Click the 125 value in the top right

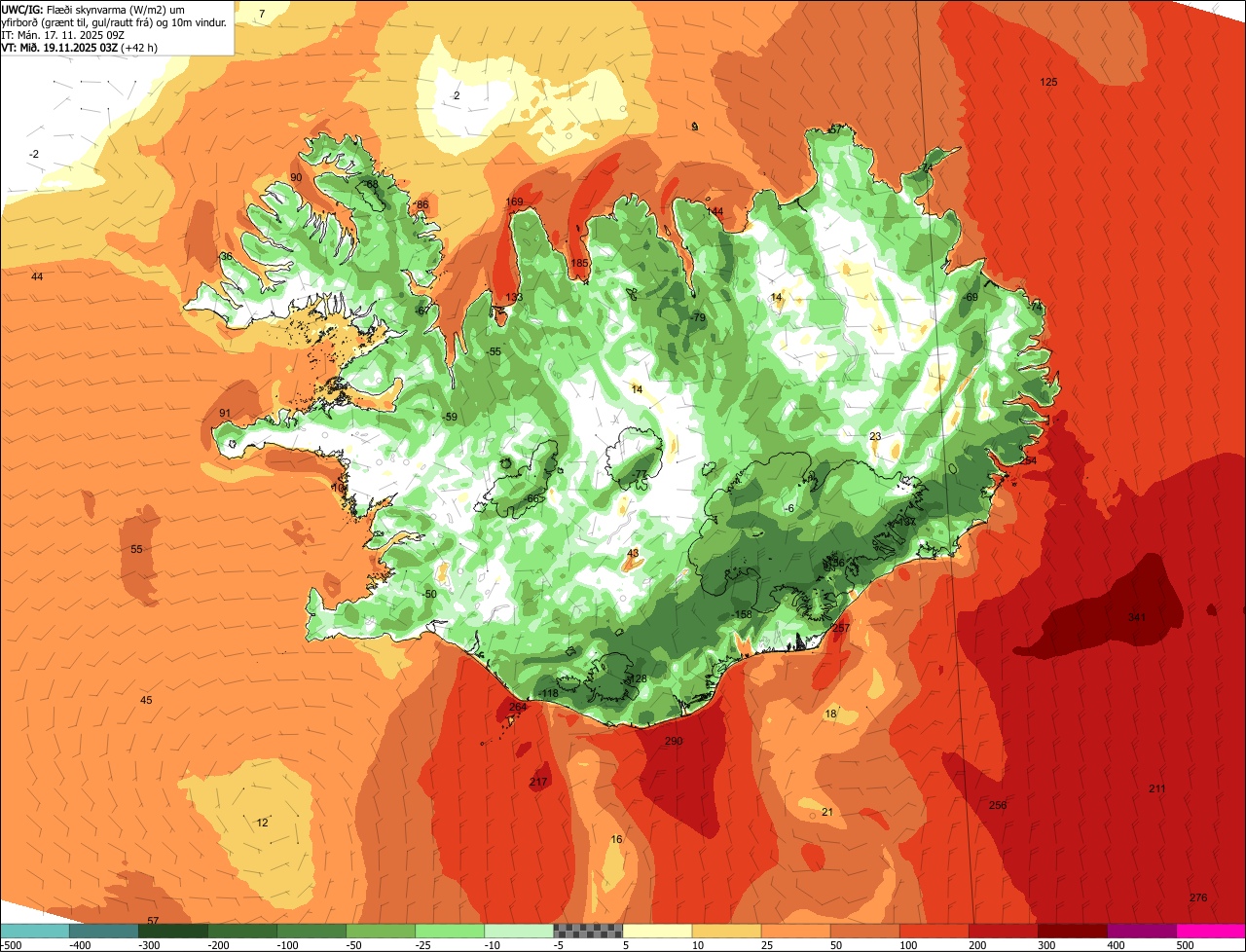[1048, 82]
